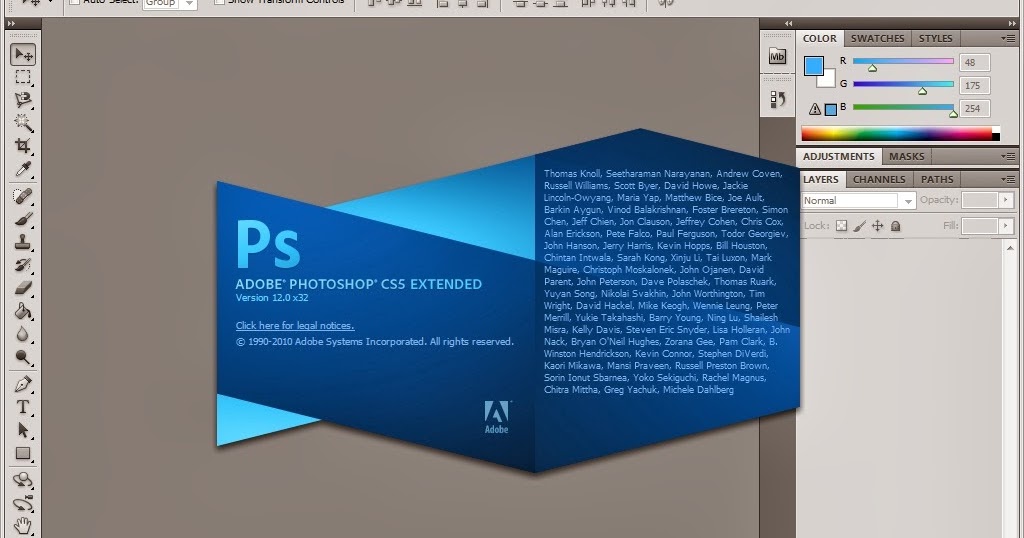Click the 'Version 12.0 x32' text
This screenshot has width=1024, height=538.
click(x=272, y=298)
